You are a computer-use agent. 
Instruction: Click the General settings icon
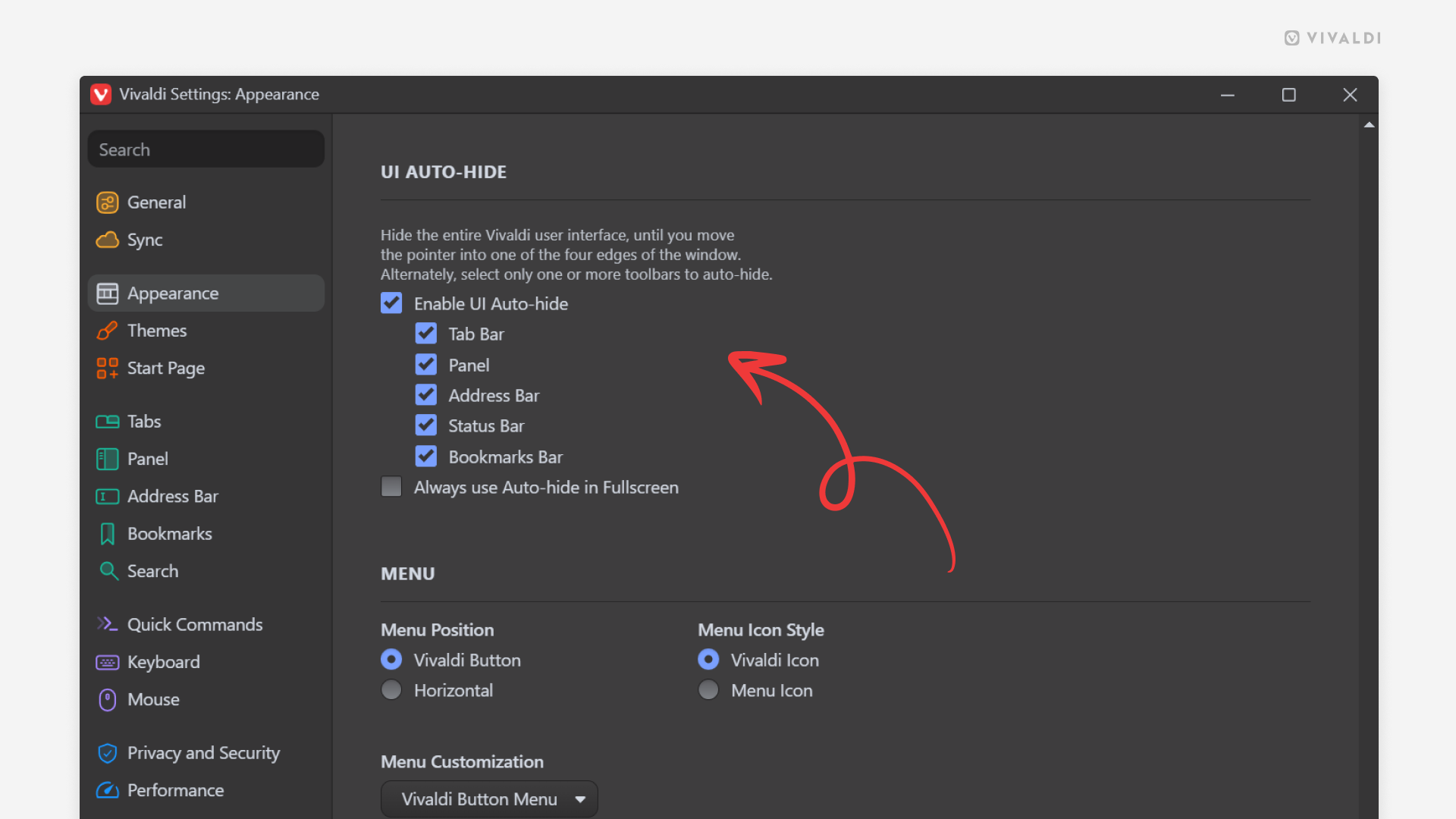tap(107, 202)
